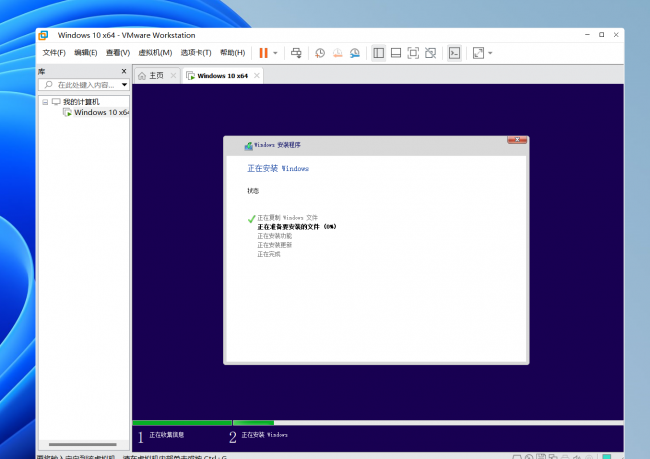Screen dimensions: 650x459
Task: Toggle the console view icon
Action: tap(455, 53)
